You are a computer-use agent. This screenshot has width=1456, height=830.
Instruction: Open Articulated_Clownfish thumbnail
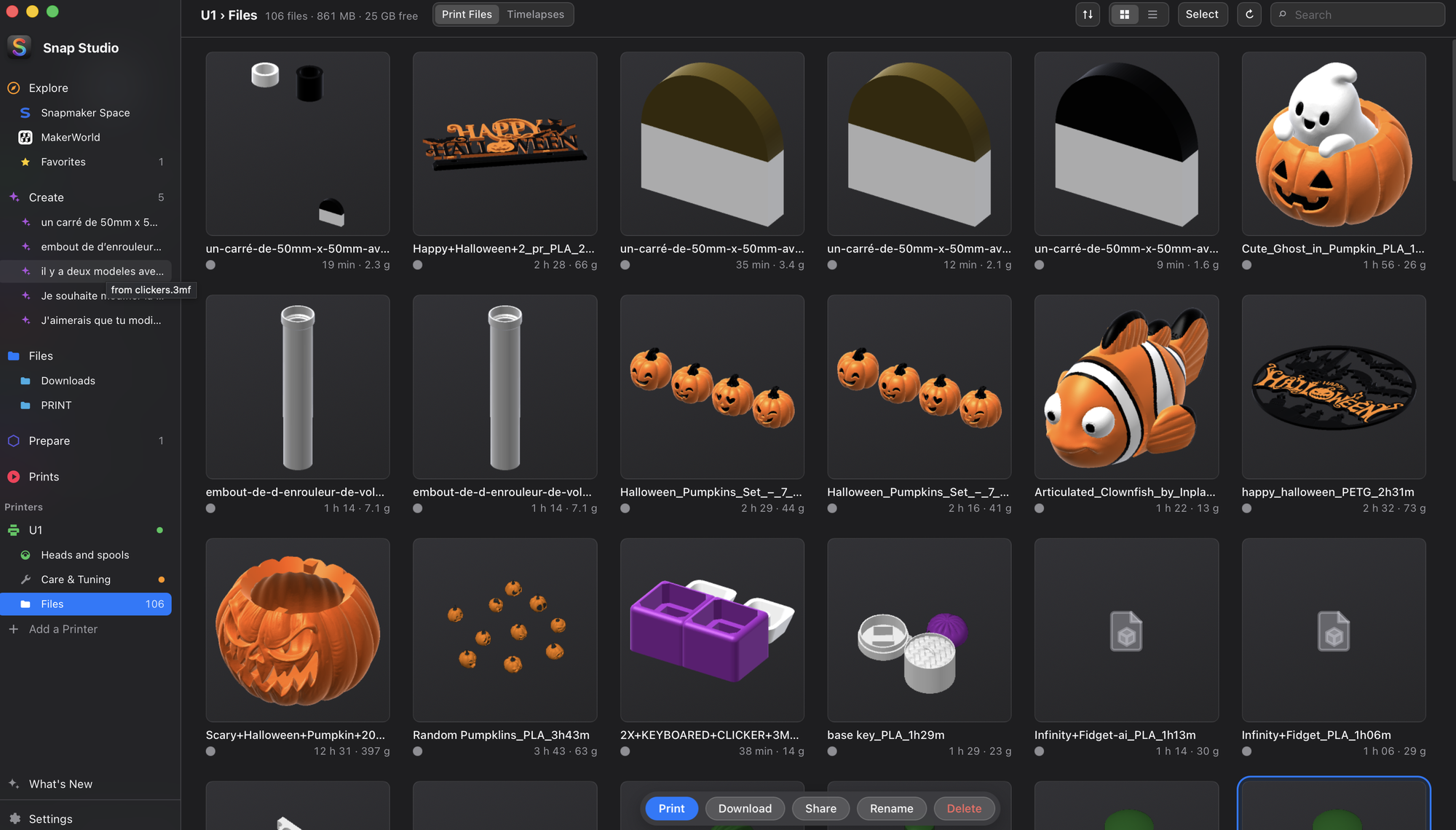click(1126, 387)
